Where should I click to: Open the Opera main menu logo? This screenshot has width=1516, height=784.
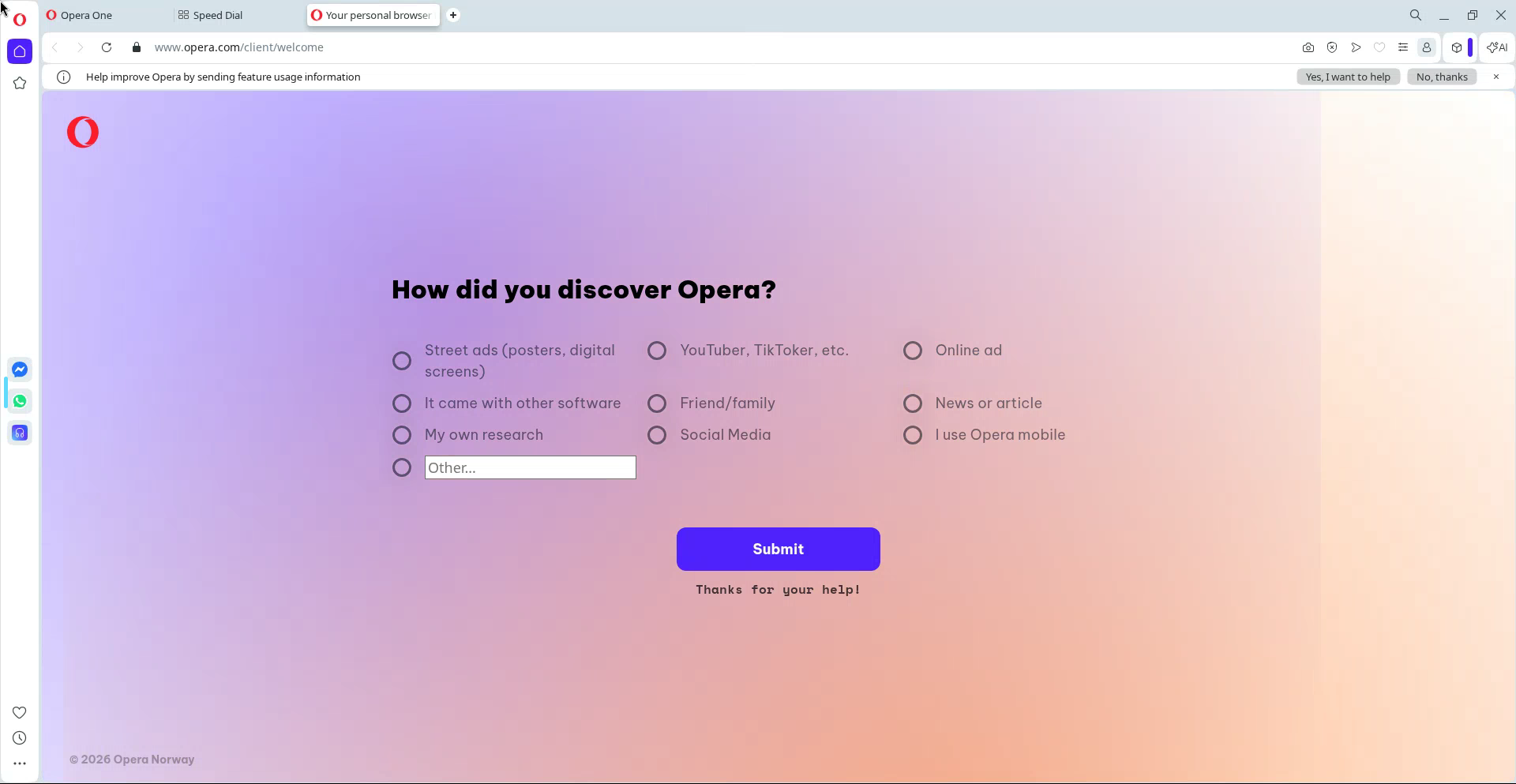coord(20,19)
